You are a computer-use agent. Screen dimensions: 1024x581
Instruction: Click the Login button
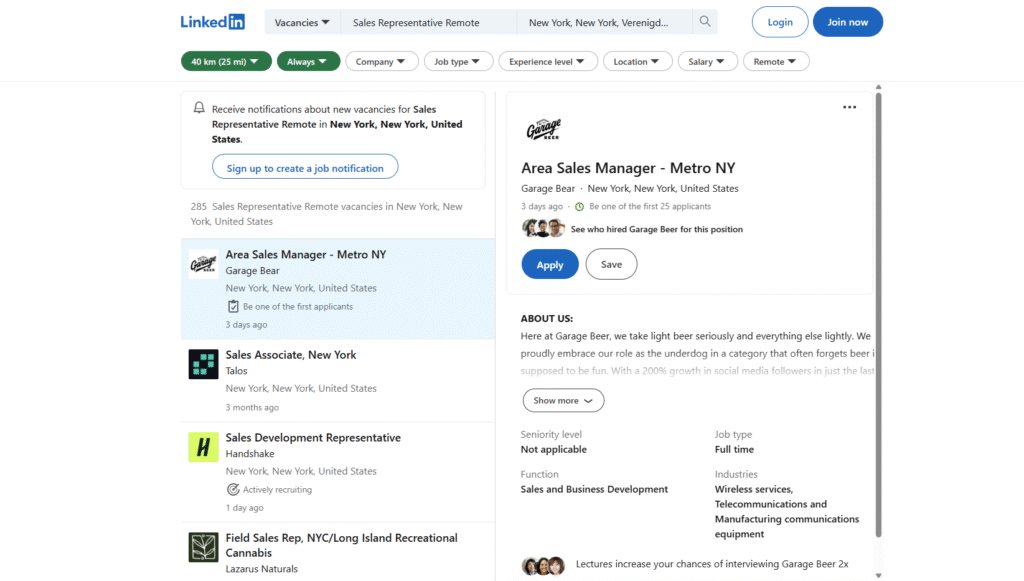coord(780,22)
